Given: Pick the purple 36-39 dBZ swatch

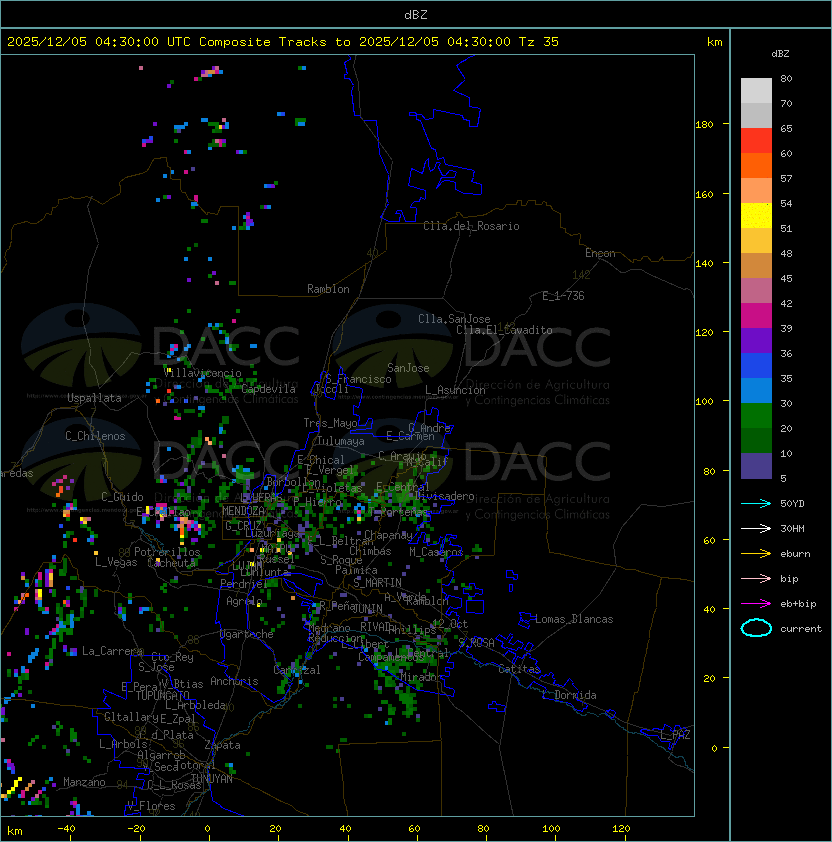Looking at the screenshot, I should [x=756, y=340].
